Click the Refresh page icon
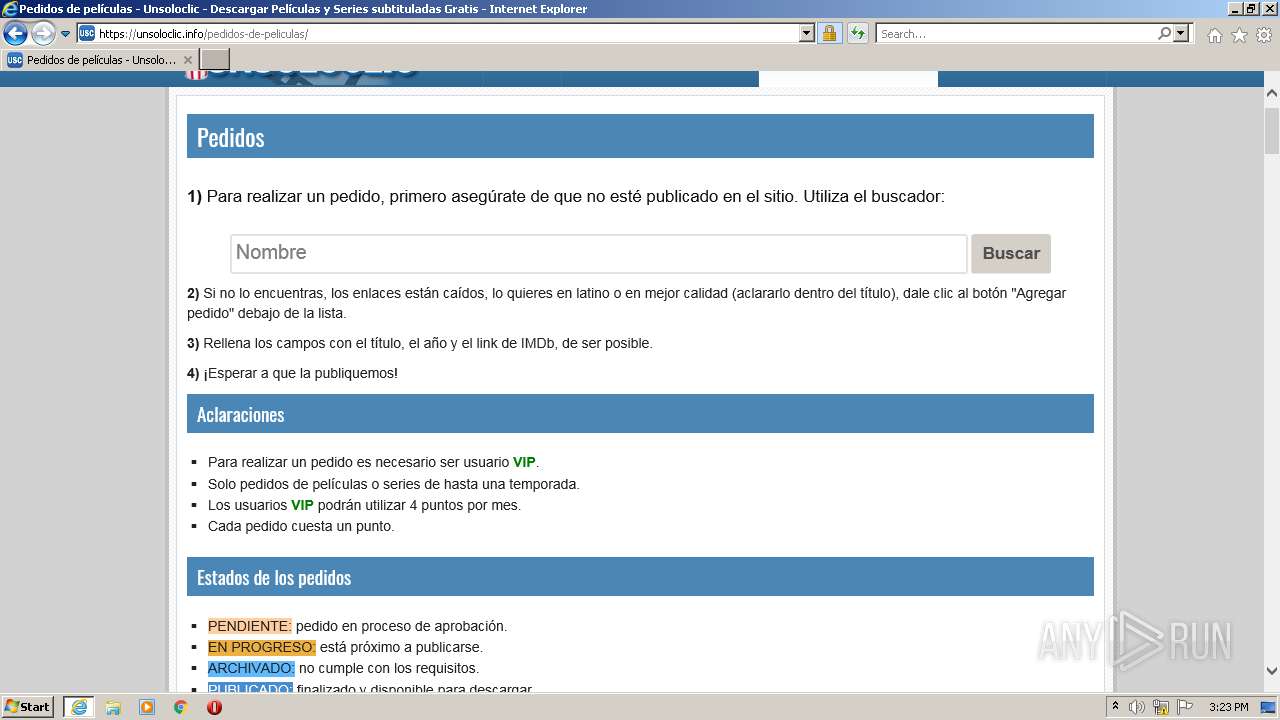 pyautogui.click(x=858, y=33)
